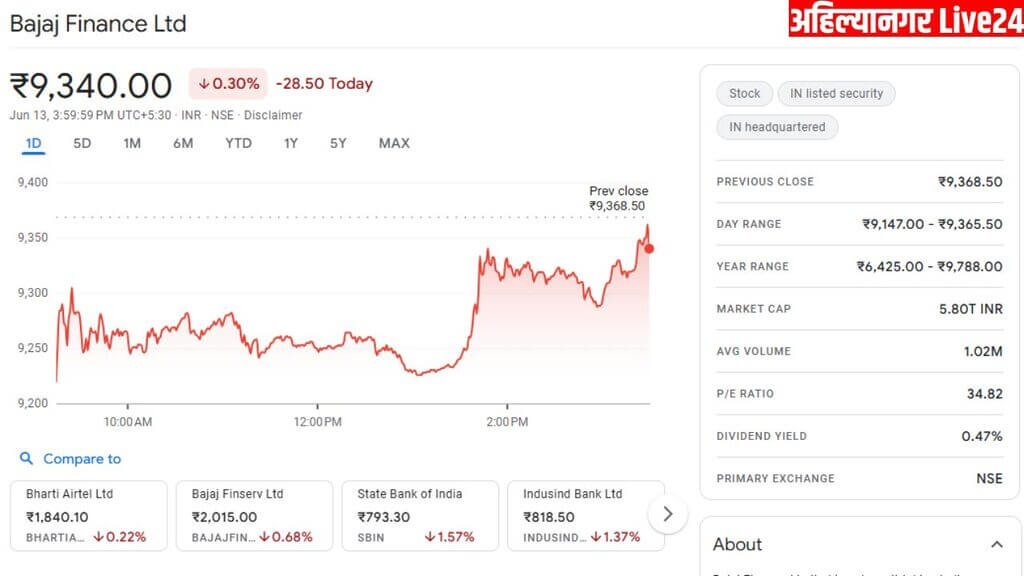Click the Compare to link

82,459
